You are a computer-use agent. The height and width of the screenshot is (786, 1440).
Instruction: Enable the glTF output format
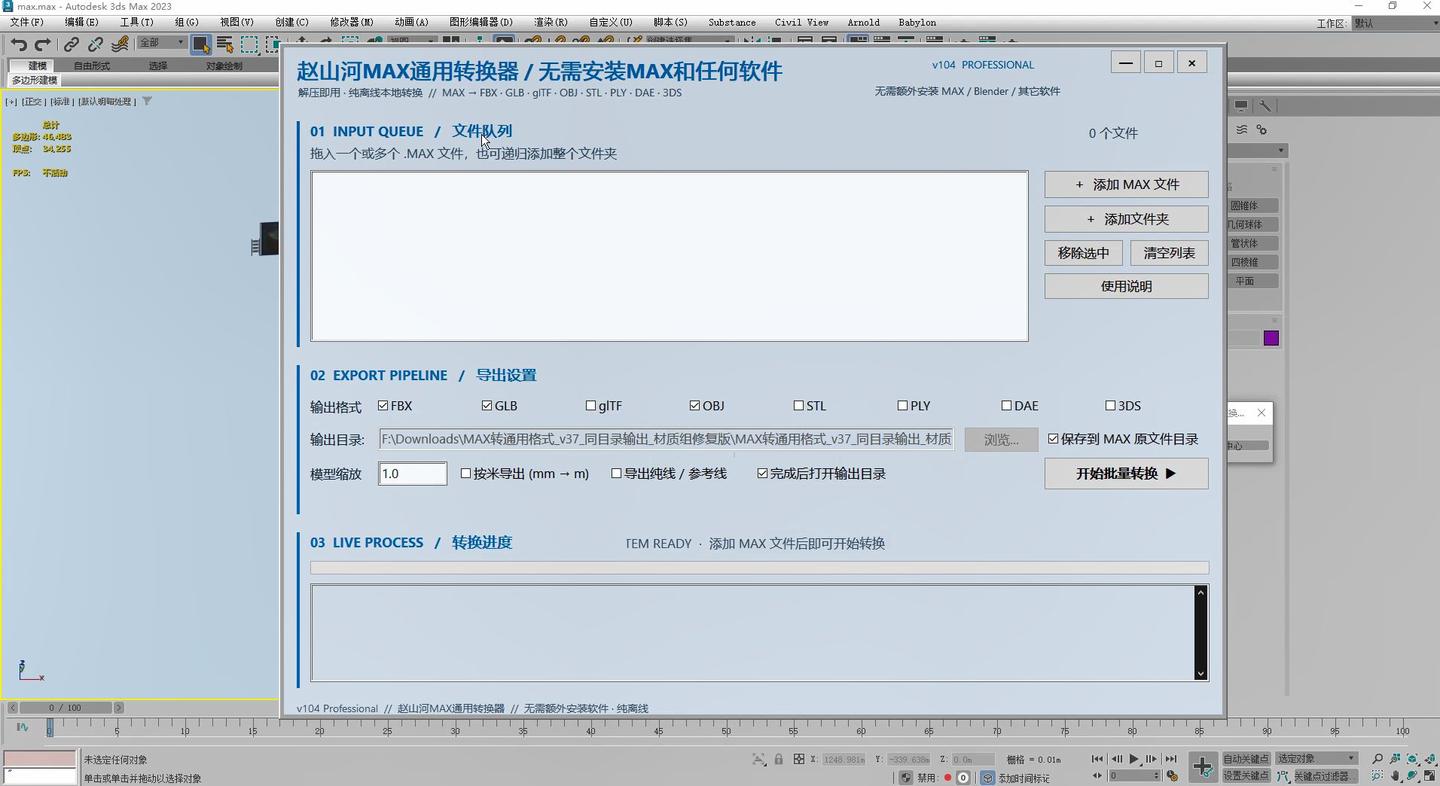click(x=591, y=406)
